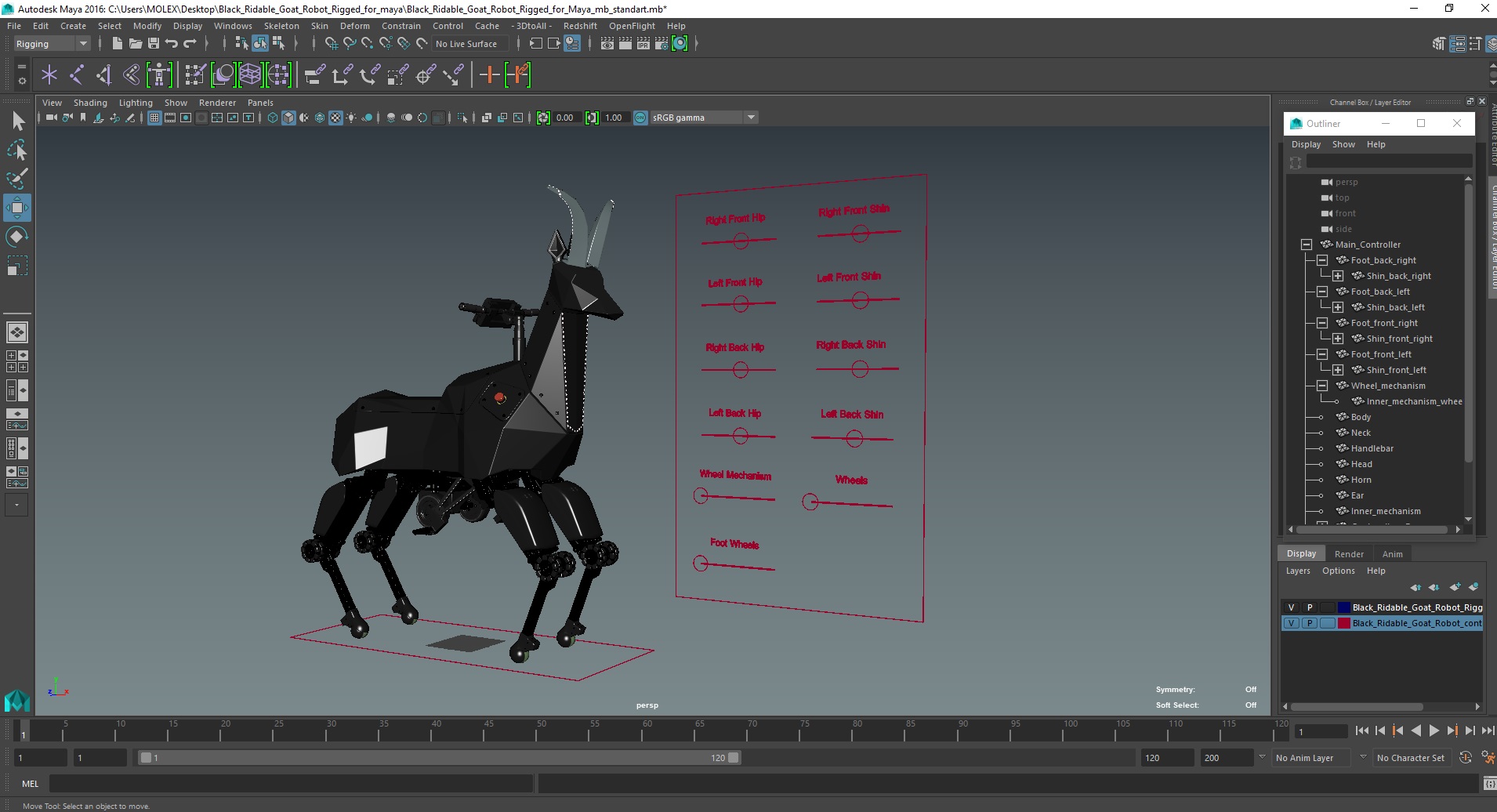Collapse Foot_back_right node in Outliner
This screenshot has width=1497, height=812.
pos(1322,260)
